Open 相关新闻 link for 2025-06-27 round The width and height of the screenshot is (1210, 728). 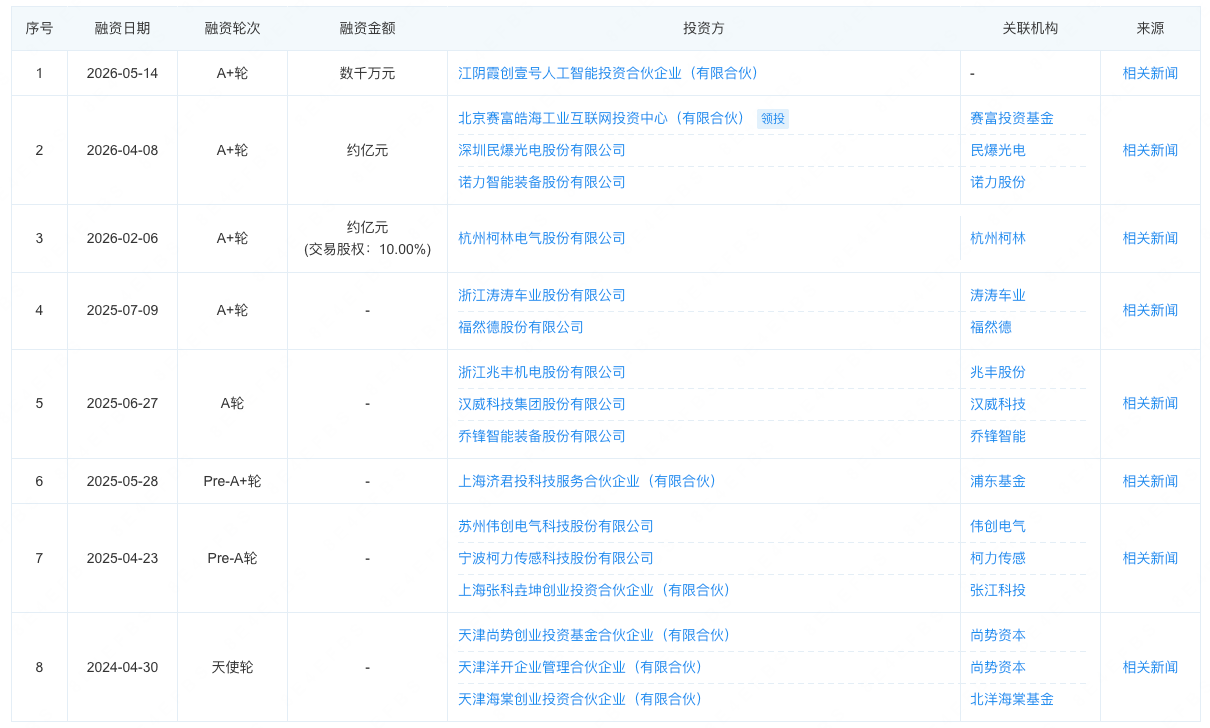click(1150, 403)
